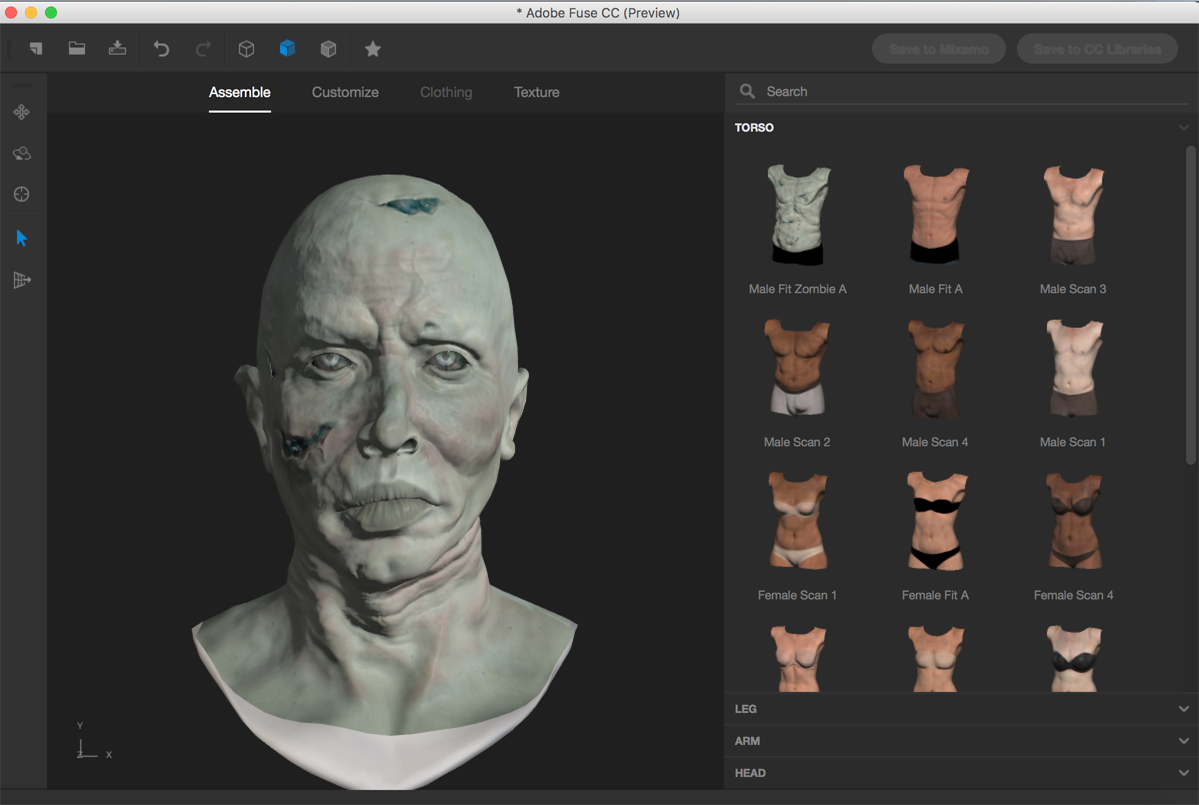Click the Save to CC Libraries button
This screenshot has width=1199, height=805.
[1097, 49]
